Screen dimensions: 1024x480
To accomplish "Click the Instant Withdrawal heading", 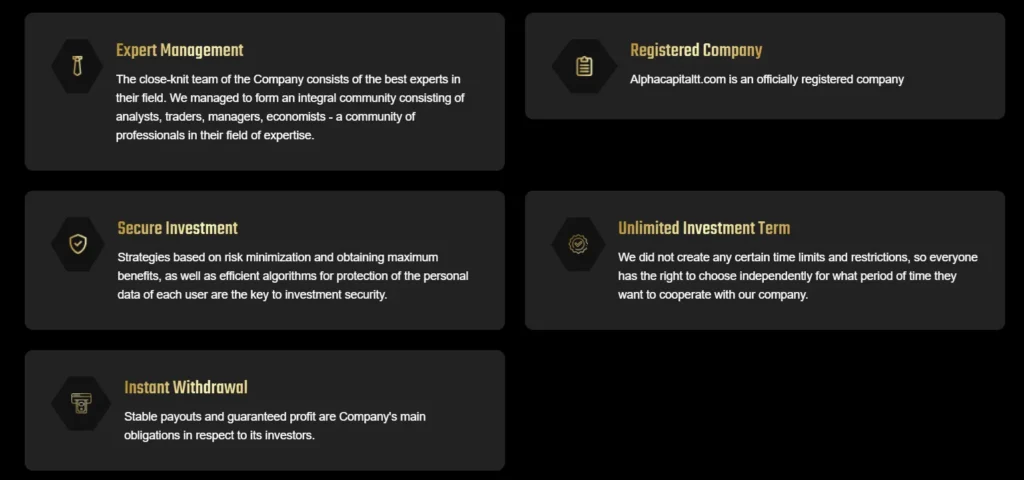I will (x=185, y=387).
